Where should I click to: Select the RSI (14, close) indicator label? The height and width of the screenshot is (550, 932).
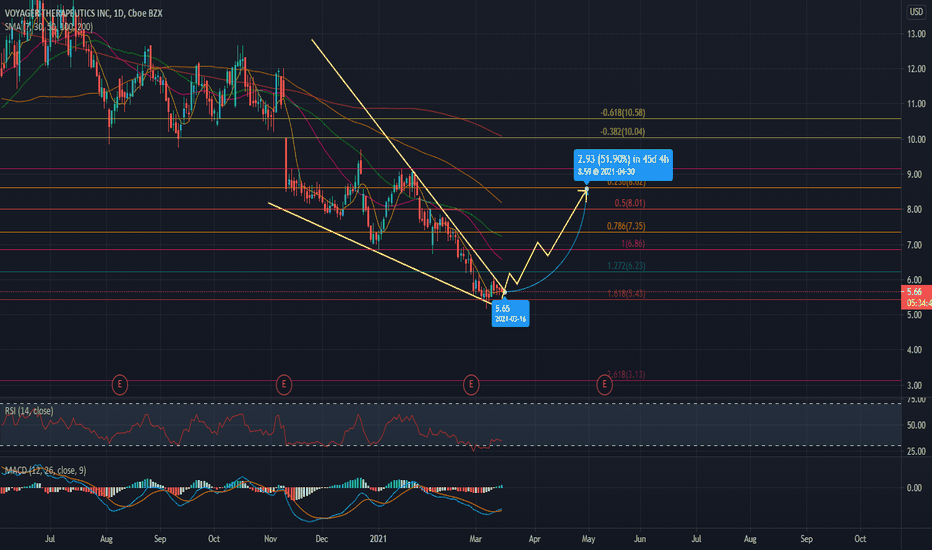coord(29,411)
